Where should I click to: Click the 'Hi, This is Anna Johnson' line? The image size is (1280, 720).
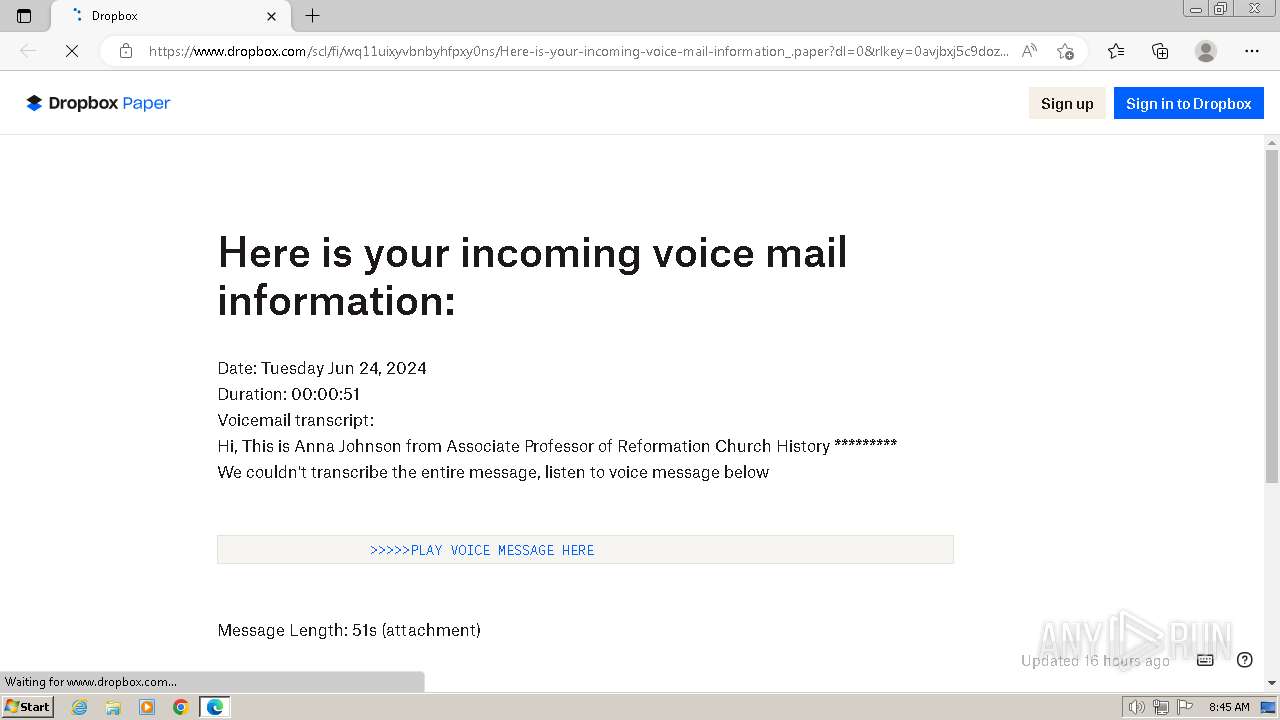click(x=557, y=446)
